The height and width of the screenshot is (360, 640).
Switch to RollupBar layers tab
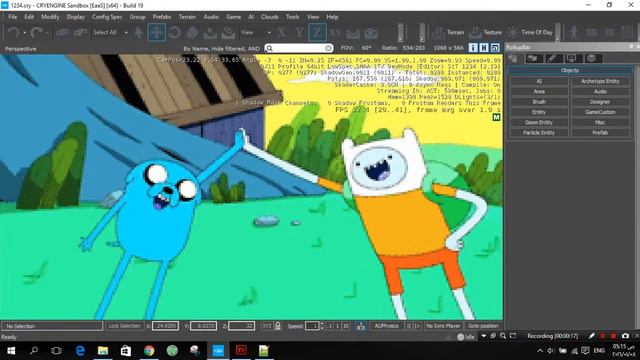[591, 59]
